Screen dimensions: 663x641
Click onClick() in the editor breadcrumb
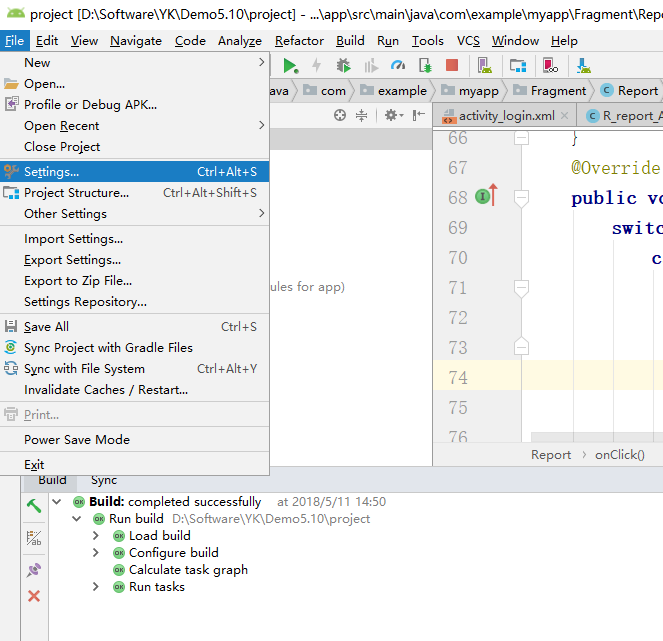(619, 455)
